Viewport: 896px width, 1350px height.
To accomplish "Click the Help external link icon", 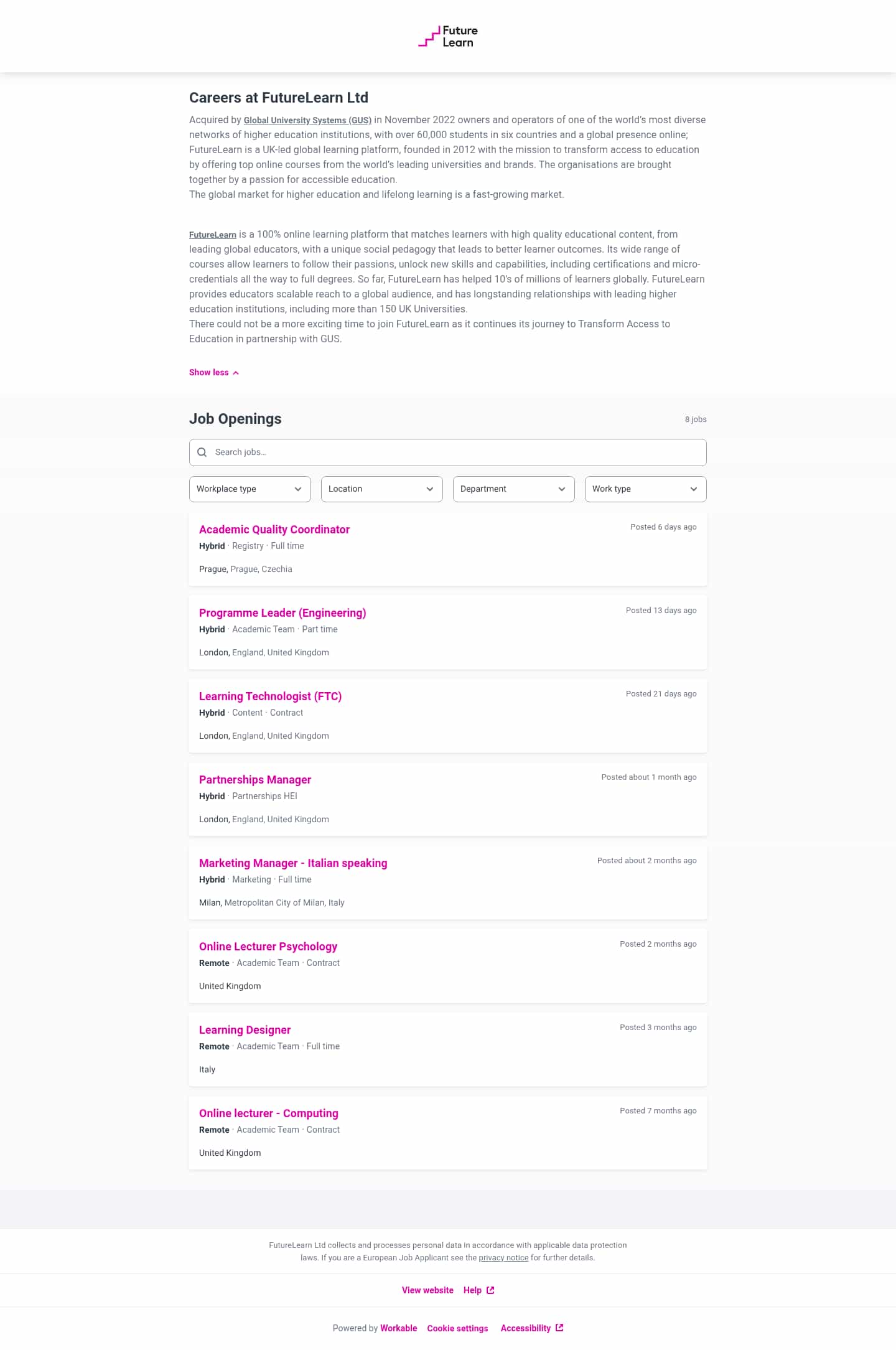I will 490,1290.
